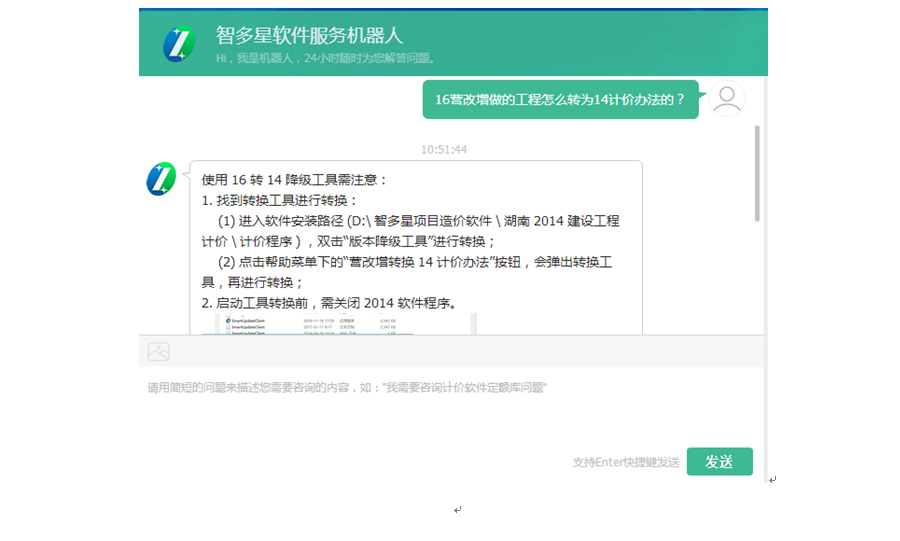Click the 支持Enter快捷键发送 hint text

pos(625,462)
